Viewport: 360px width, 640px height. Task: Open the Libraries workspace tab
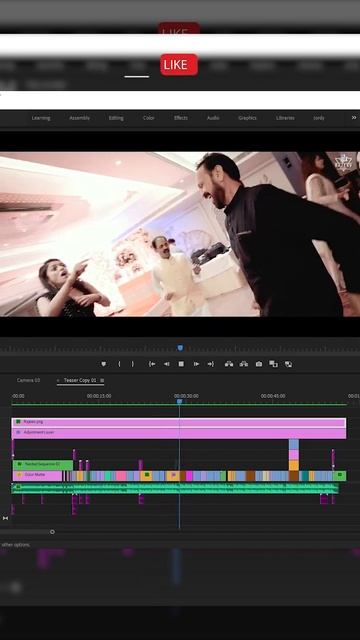pos(285,118)
